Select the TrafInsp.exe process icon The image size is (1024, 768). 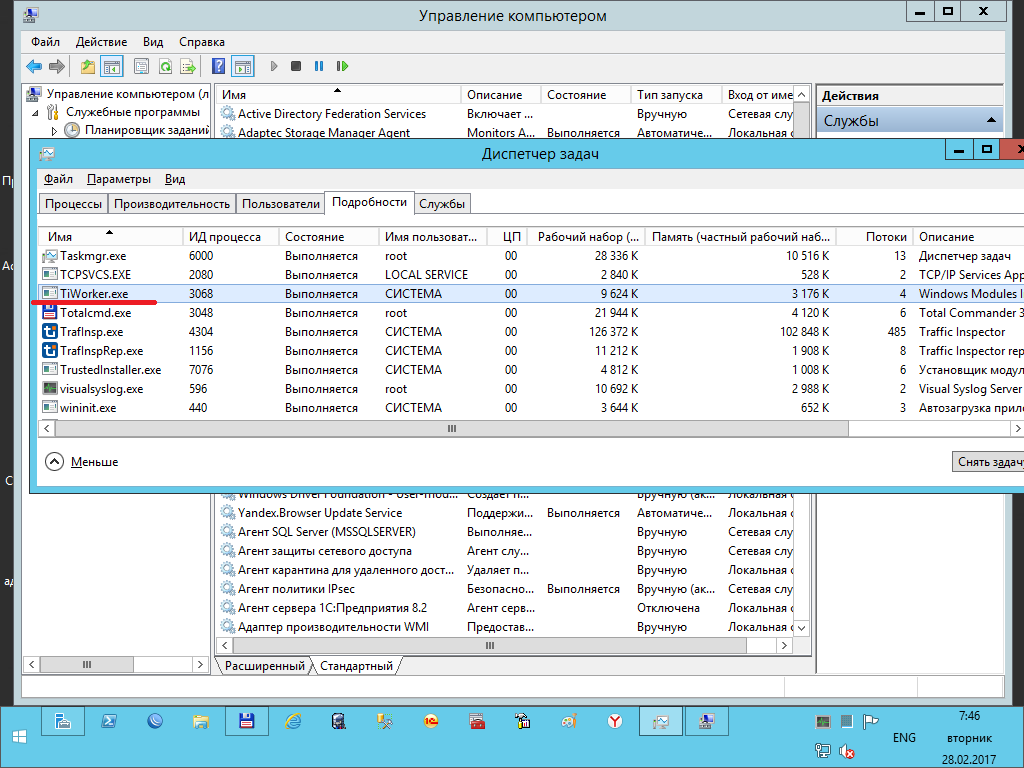click(x=50, y=332)
